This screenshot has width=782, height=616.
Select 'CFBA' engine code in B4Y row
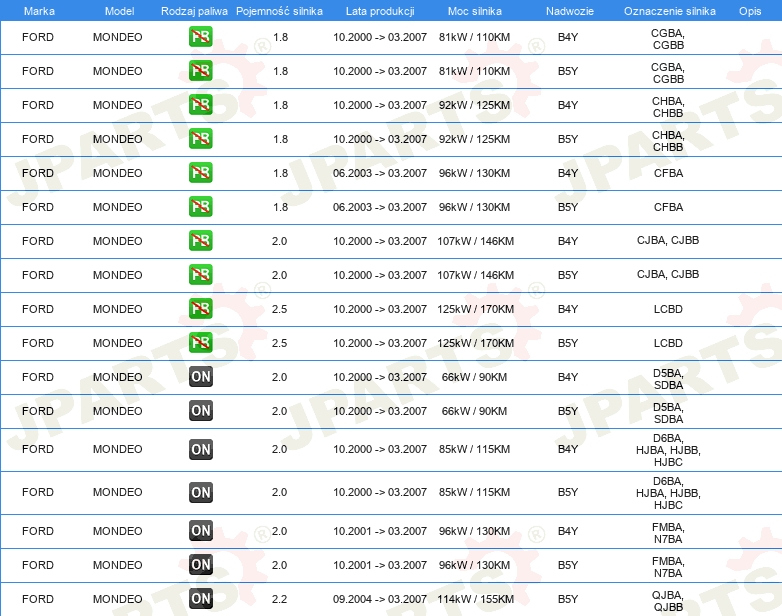tap(668, 173)
